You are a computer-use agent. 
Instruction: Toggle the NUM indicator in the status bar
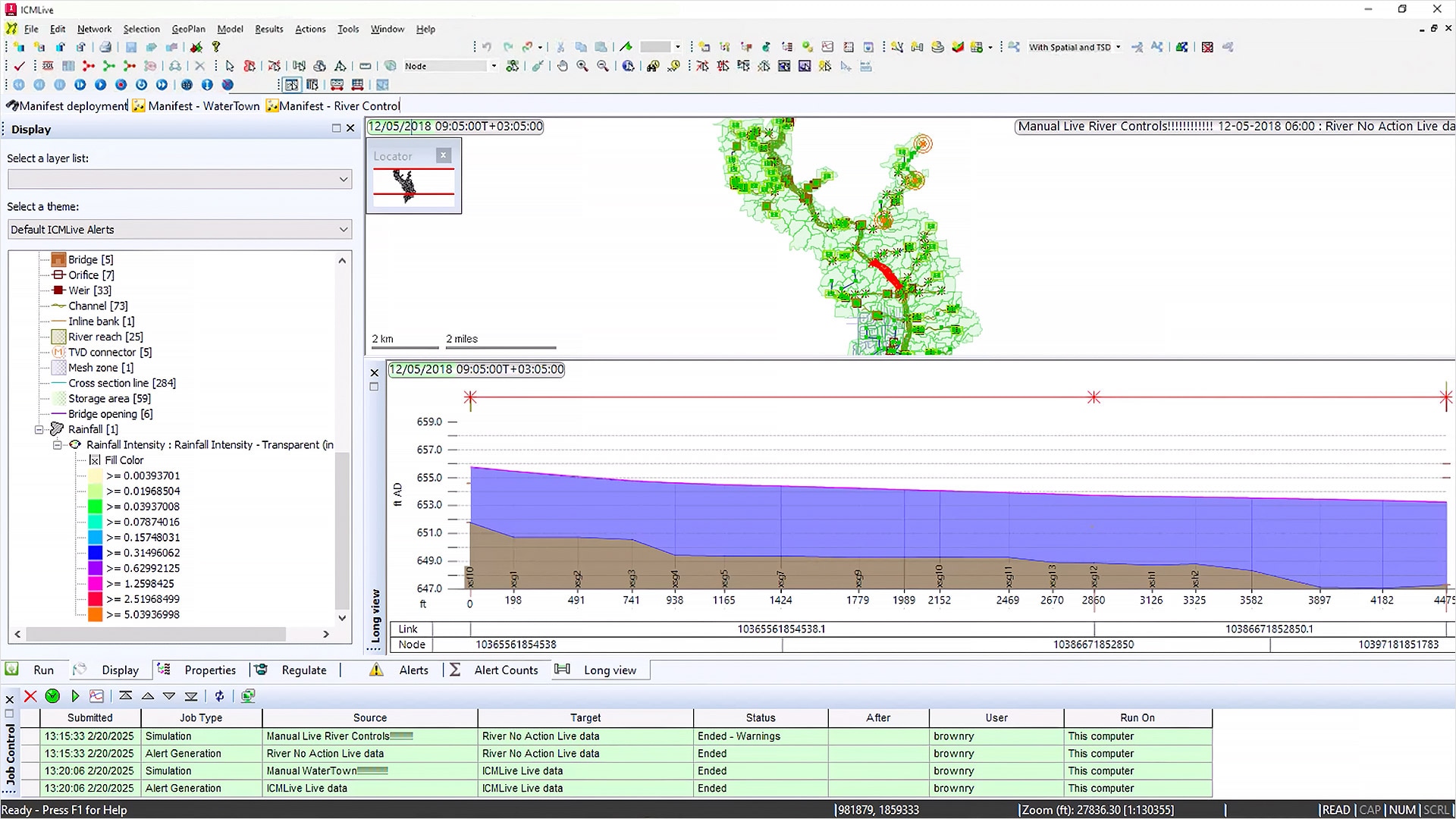pos(1401,809)
